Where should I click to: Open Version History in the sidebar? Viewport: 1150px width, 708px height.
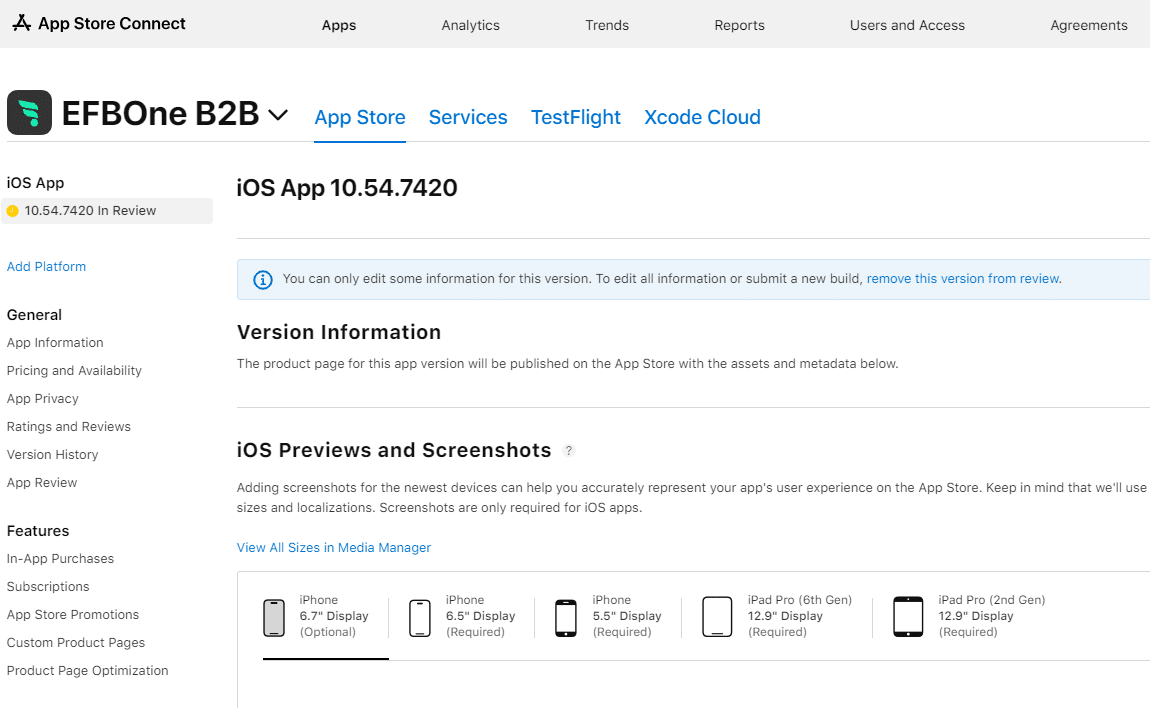tap(52, 455)
